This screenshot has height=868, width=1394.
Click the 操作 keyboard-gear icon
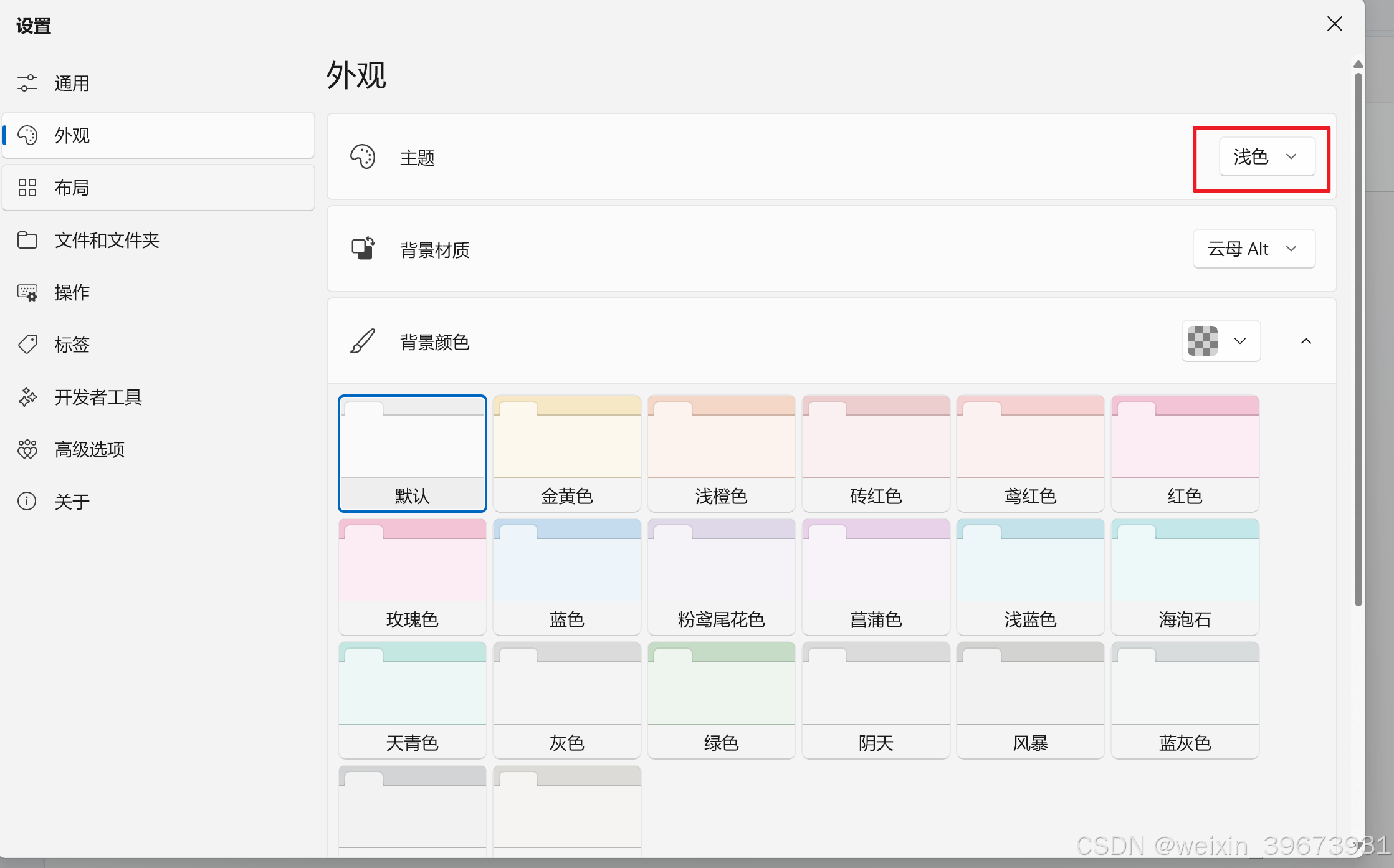pyautogui.click(x=27, y=292)
